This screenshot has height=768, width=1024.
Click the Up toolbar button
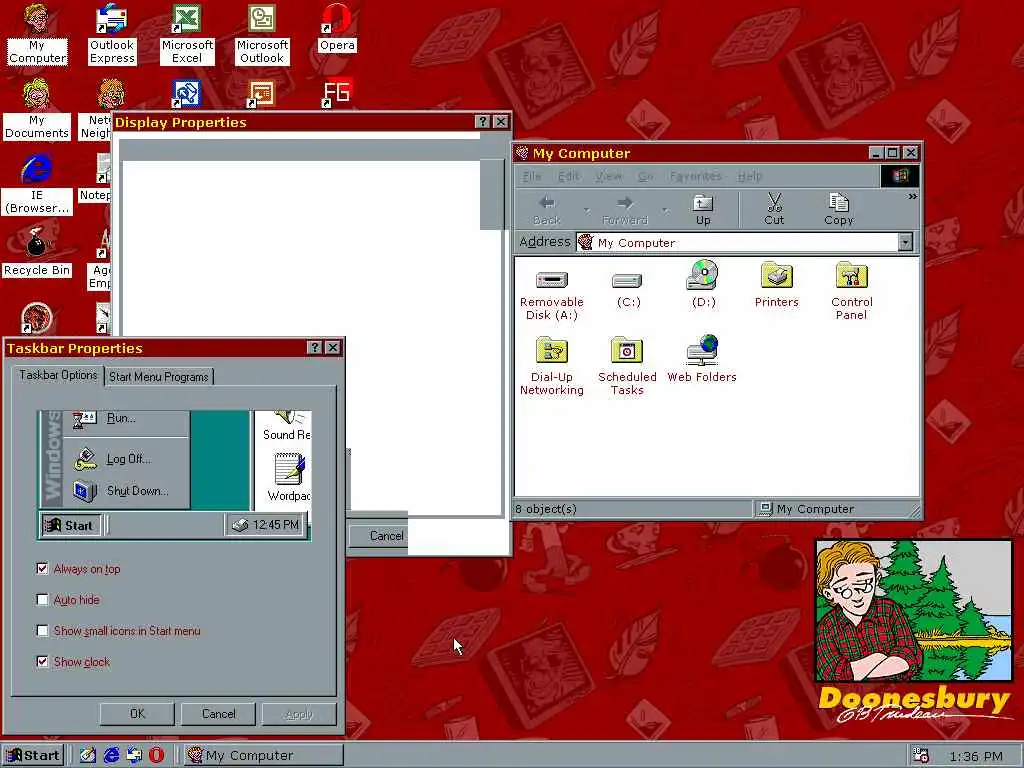(x=703, y=209)
